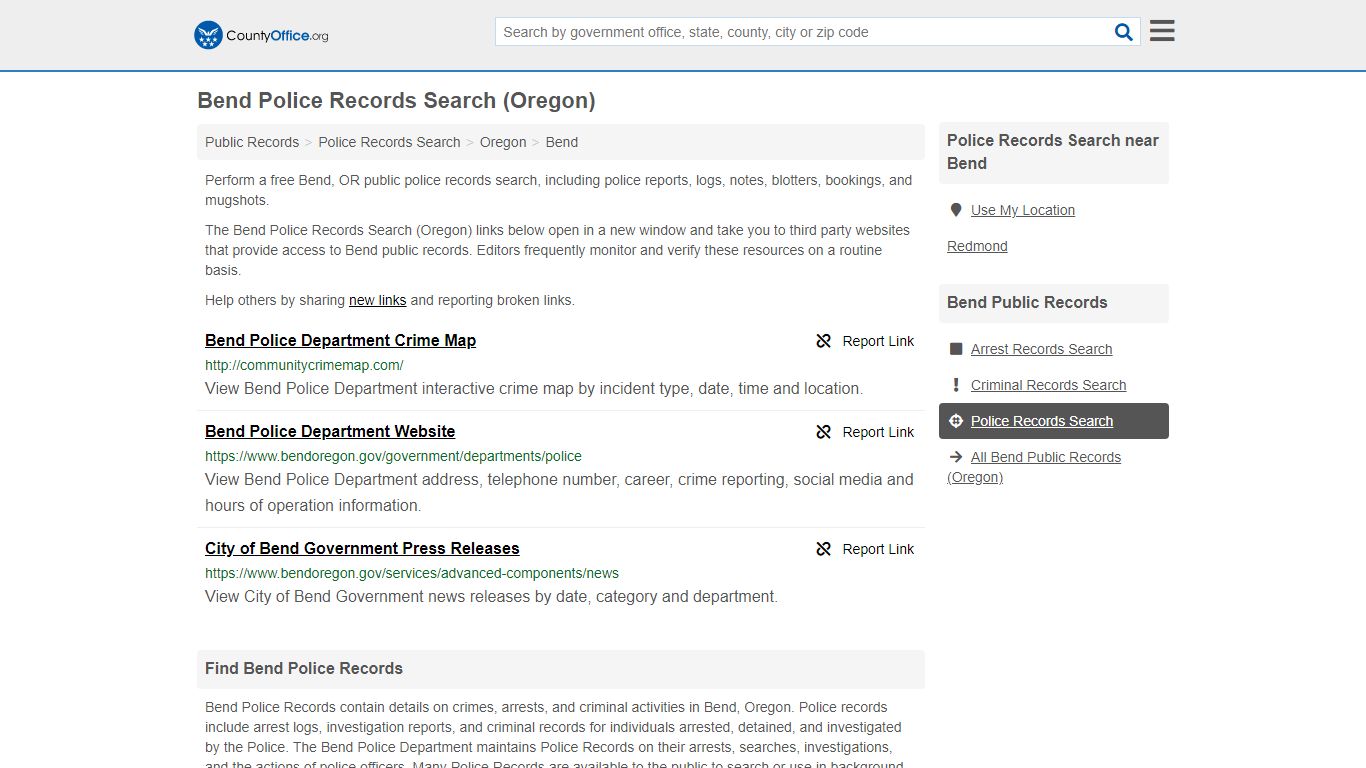Click the search magnifier icon
This screenshot has height=768, width=1366.
pyautogui.click(x=1124, y=32)
